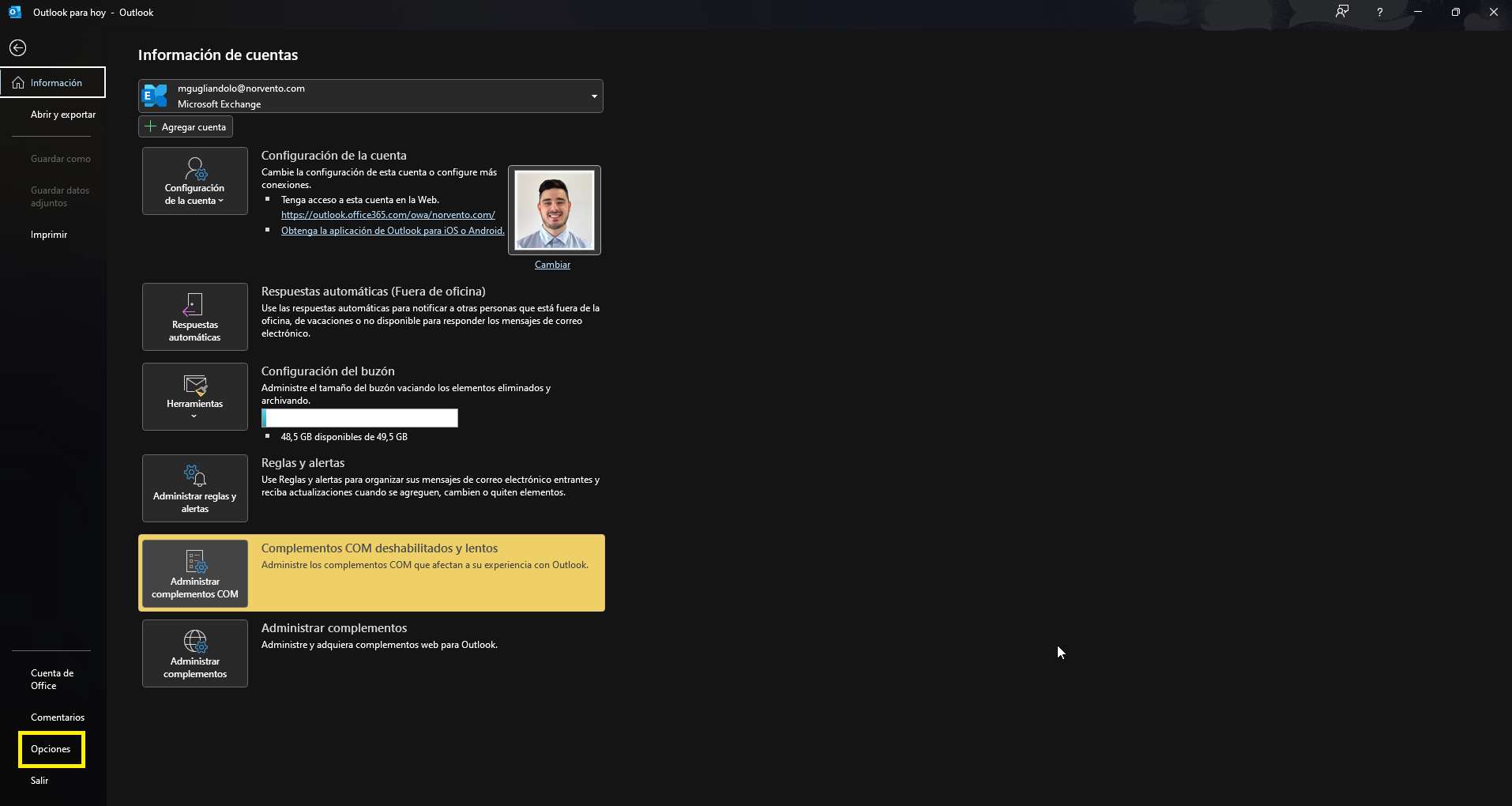This screenshot has width=1512, height=806.
Task: Open Administrar reglas y alertas
Action: (195, 488)
